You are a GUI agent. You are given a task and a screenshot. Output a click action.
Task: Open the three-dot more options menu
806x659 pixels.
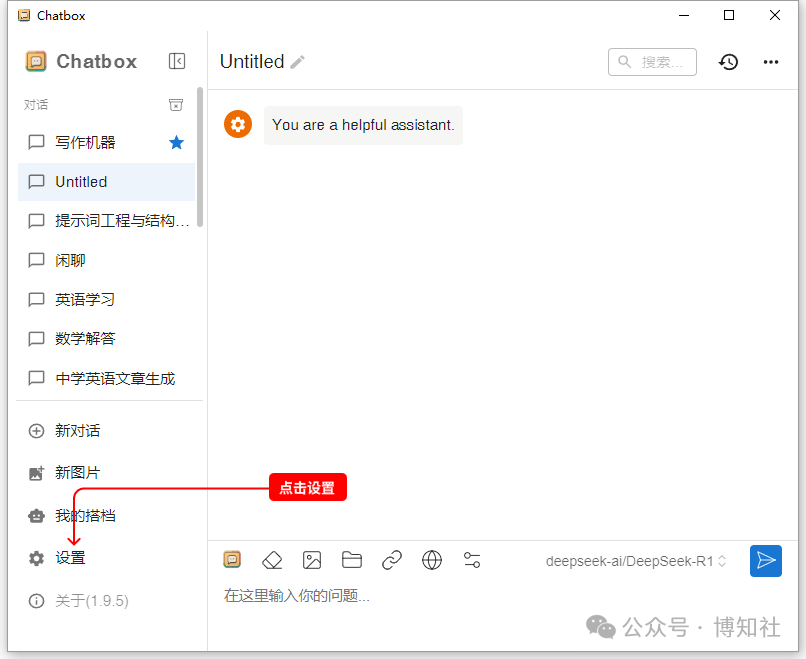click(770, 62)
